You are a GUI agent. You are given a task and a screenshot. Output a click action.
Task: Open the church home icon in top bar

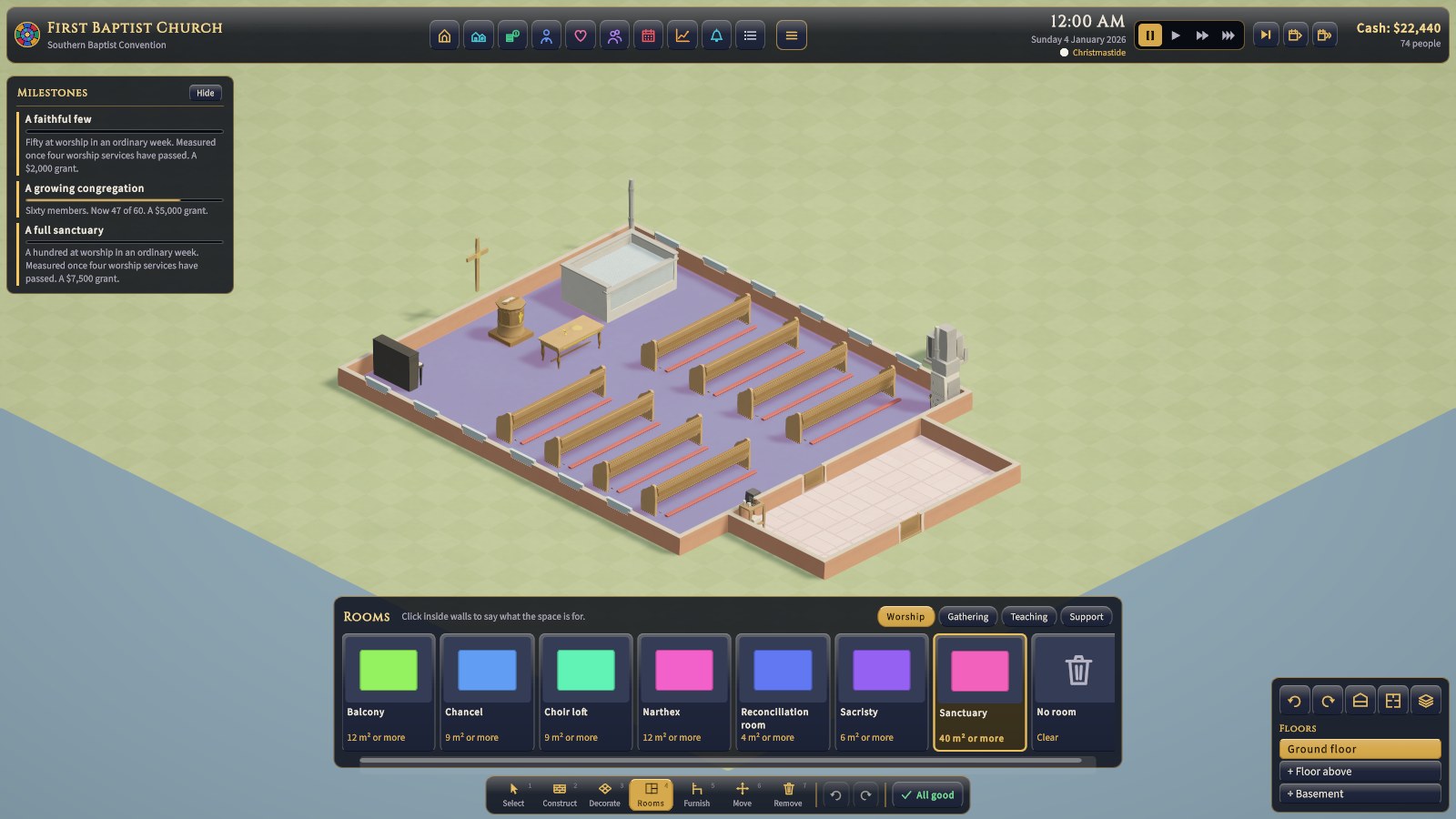[x=444, y=35]
